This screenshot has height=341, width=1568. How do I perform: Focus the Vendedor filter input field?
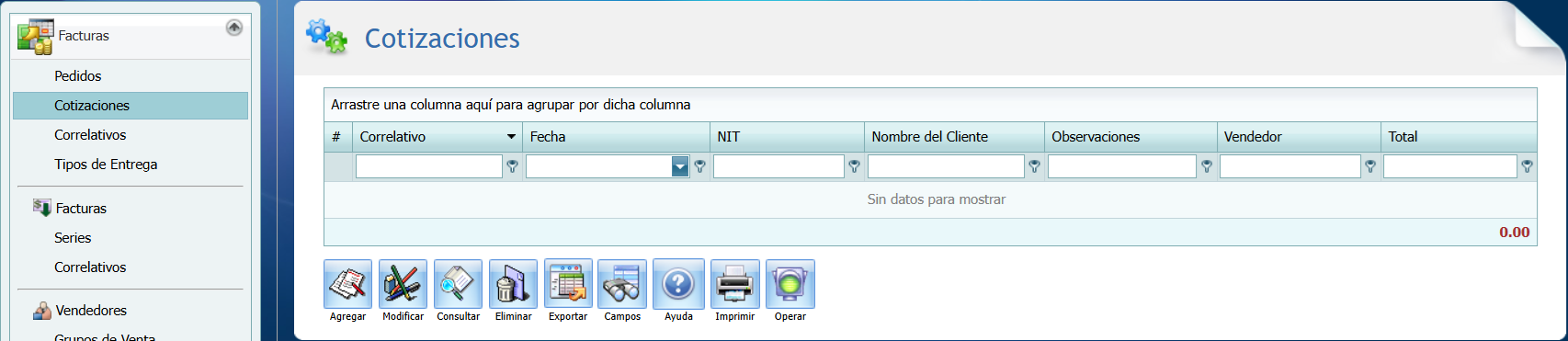point(1290,166)
